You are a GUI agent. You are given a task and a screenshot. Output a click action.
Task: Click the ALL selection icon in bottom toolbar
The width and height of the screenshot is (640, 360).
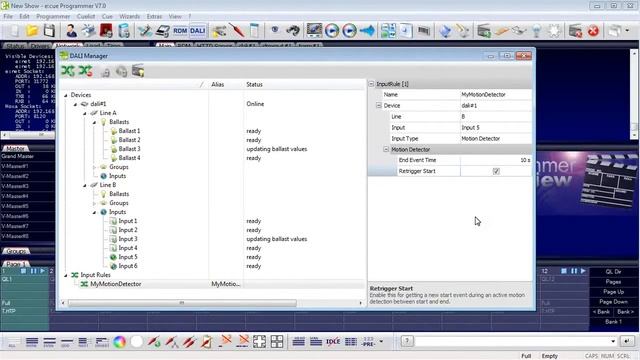coord(12,342)
